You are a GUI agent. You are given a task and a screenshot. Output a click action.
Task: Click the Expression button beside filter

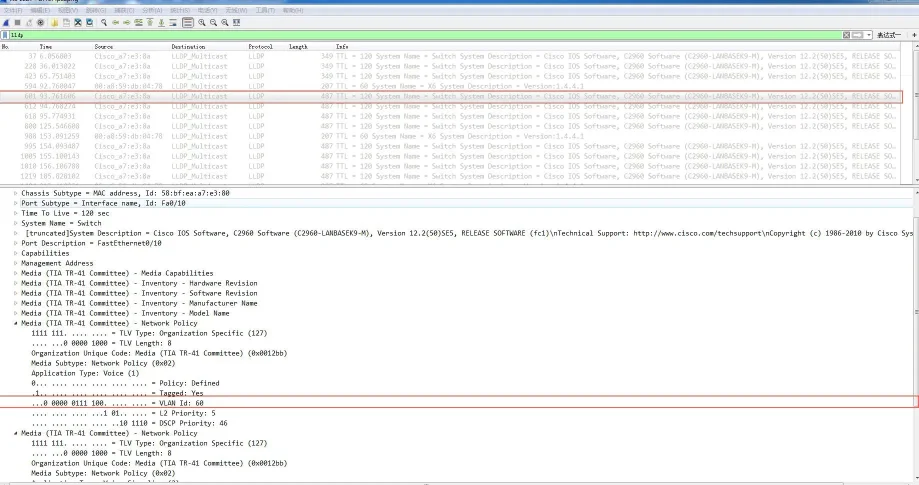pos(889,35)
